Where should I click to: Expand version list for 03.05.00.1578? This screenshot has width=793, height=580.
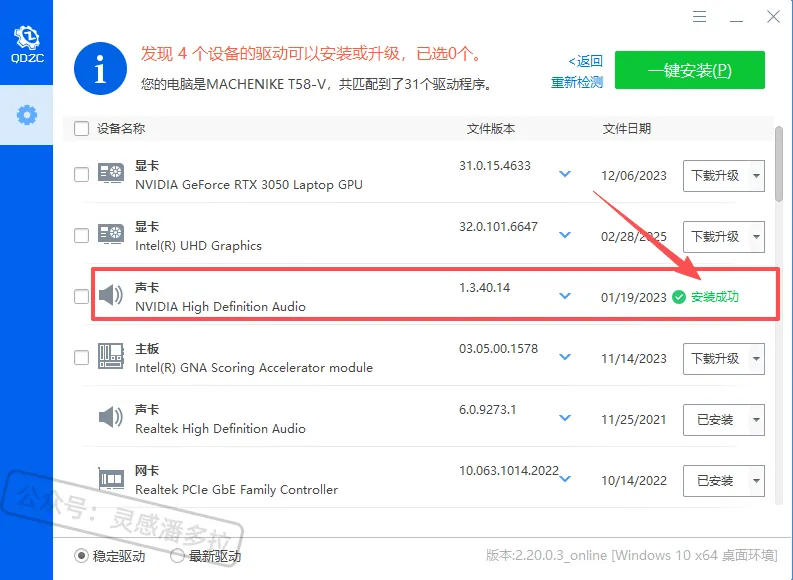pyautogui.click(x=565, y=357)
